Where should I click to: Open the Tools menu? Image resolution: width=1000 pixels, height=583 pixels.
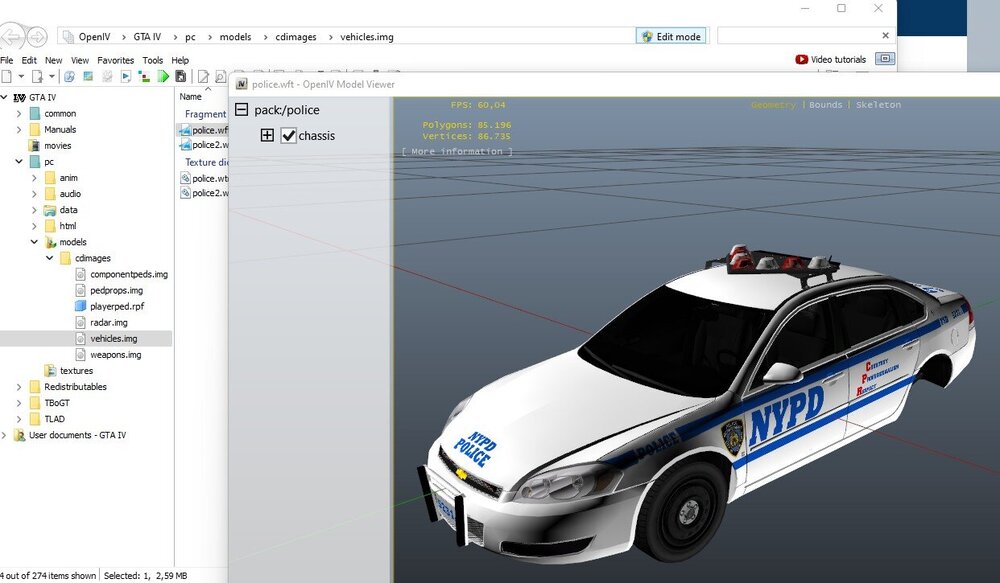tap(152, 60)
